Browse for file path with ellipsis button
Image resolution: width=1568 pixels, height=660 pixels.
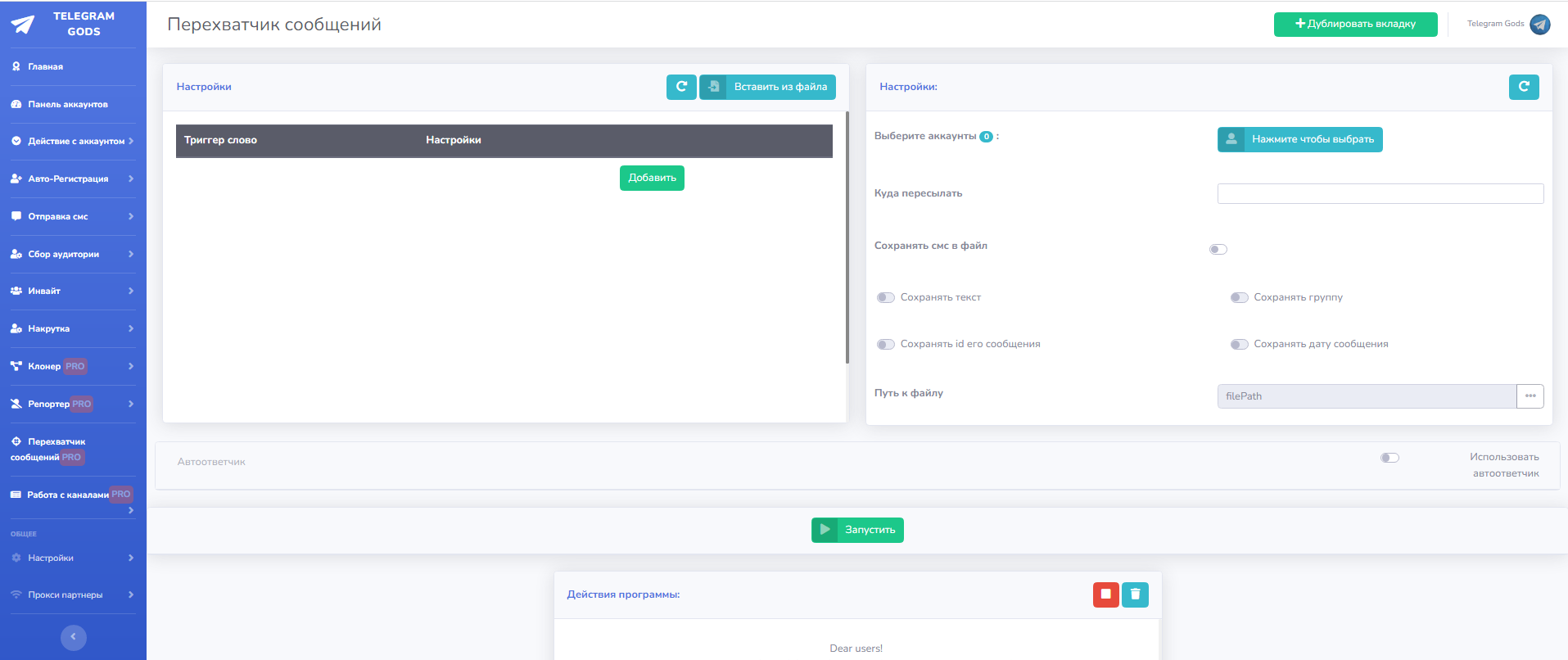1530,396
